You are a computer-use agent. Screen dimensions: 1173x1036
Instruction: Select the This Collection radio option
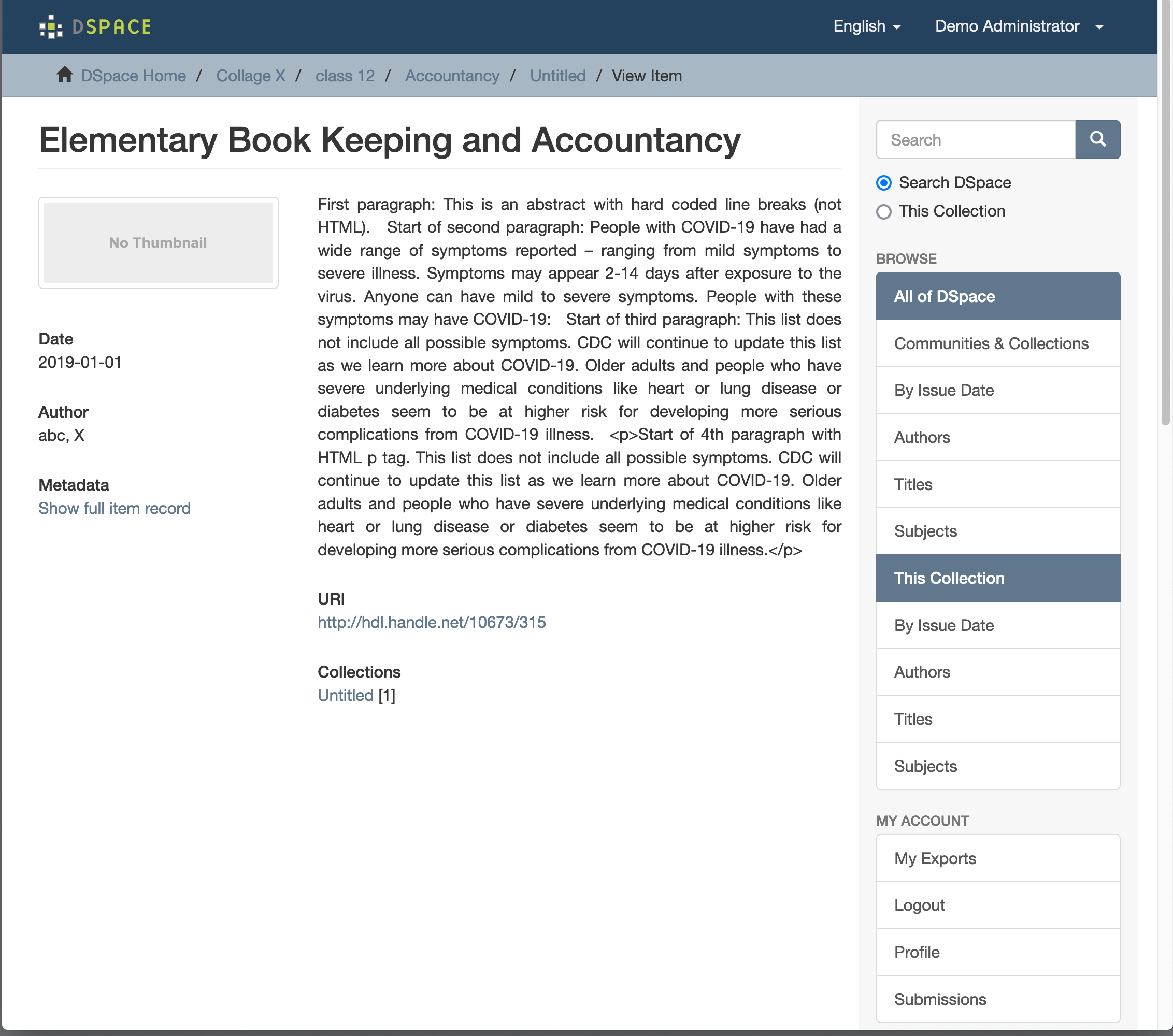884,212
